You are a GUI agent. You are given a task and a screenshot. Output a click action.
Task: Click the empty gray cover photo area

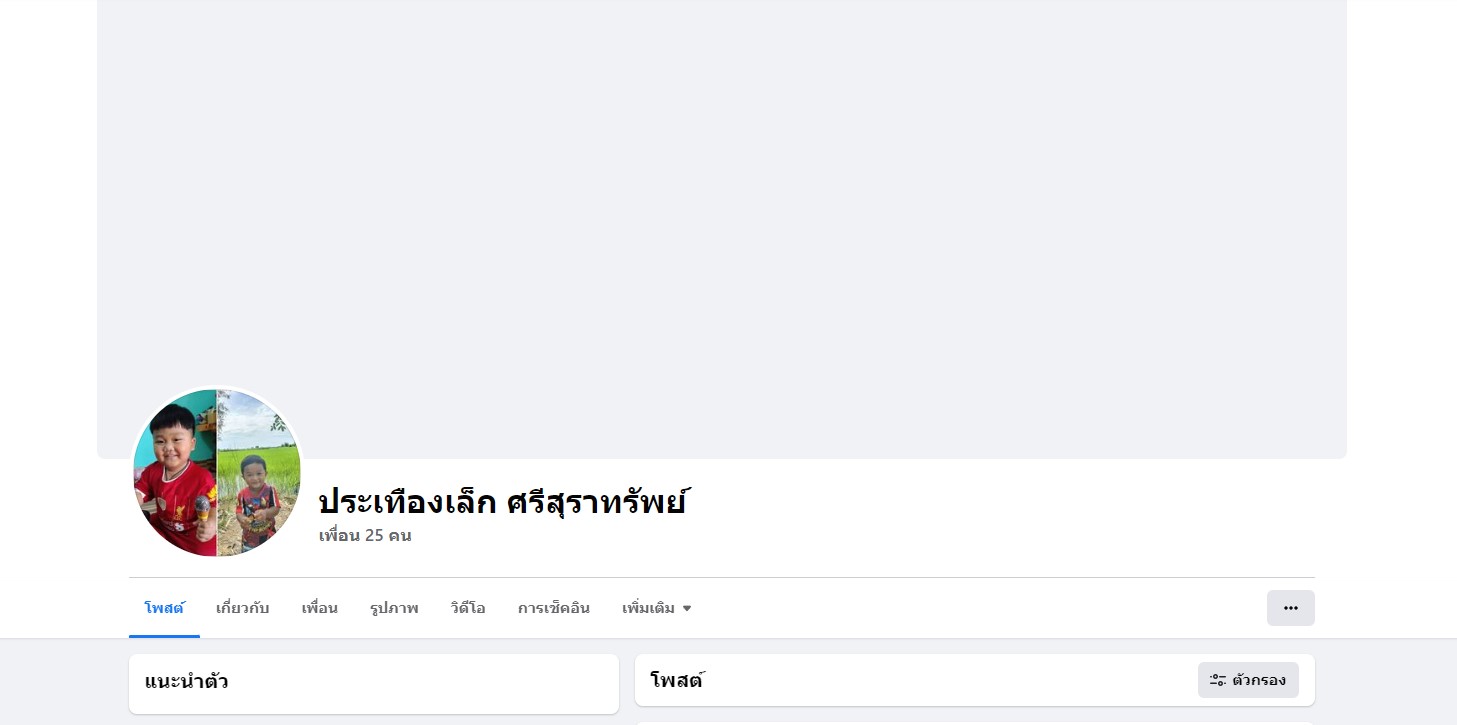point(722,200)
